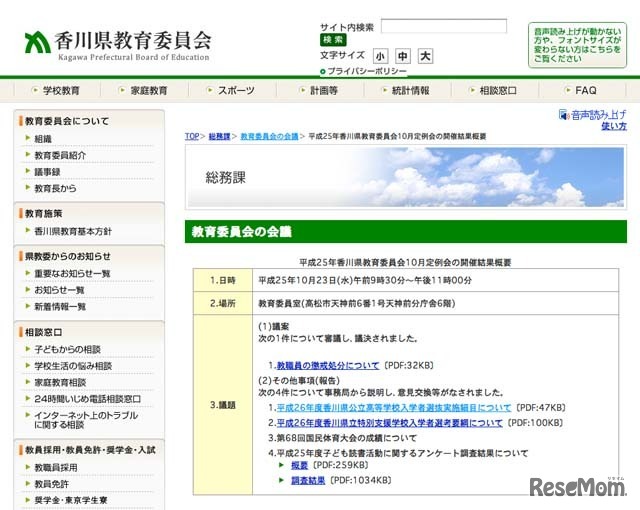Open the 調査結果 PDF link

(308, 481)
